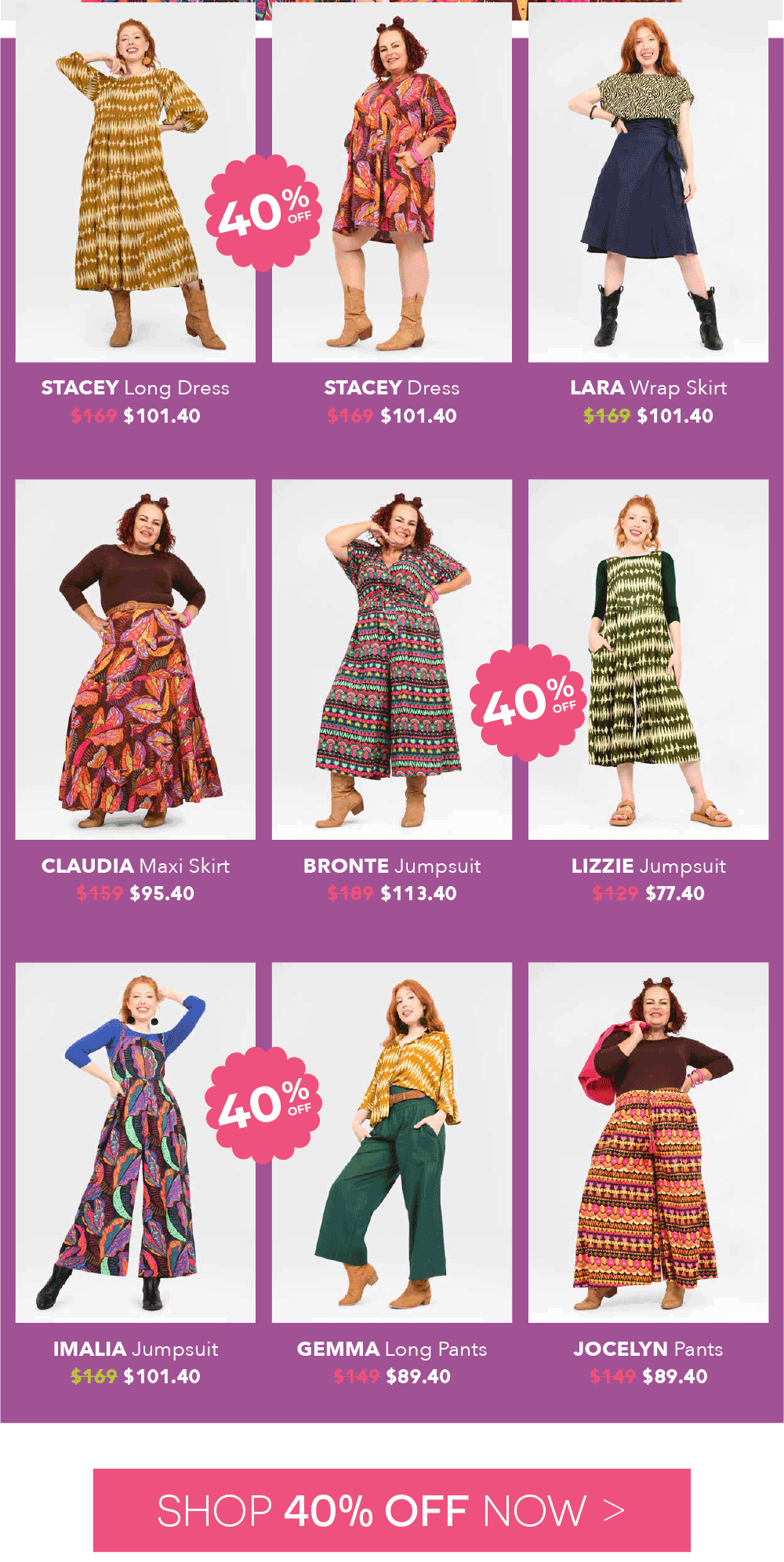Open the STACEY Dress product photo
The width and height of the screenshot is (784, 1562).
click(x=391, y=181)
